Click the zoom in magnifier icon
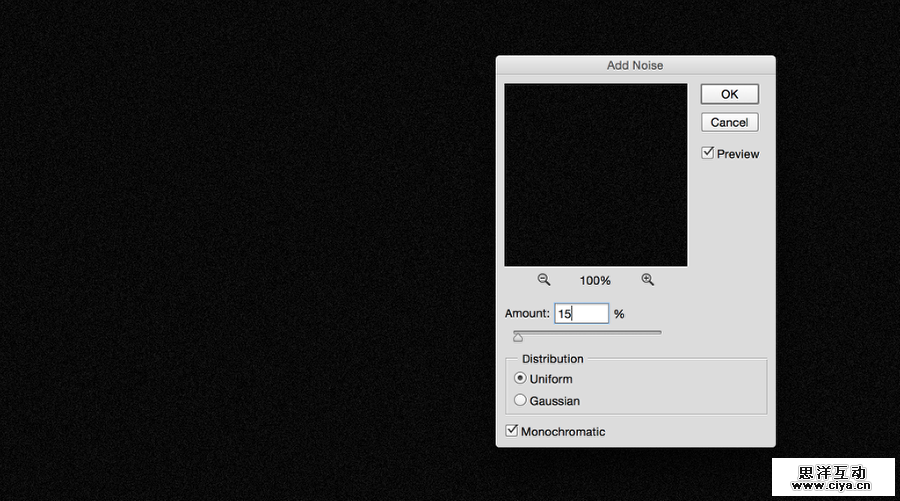The height and width of the screenshot is (501, 900). (647, 280)
